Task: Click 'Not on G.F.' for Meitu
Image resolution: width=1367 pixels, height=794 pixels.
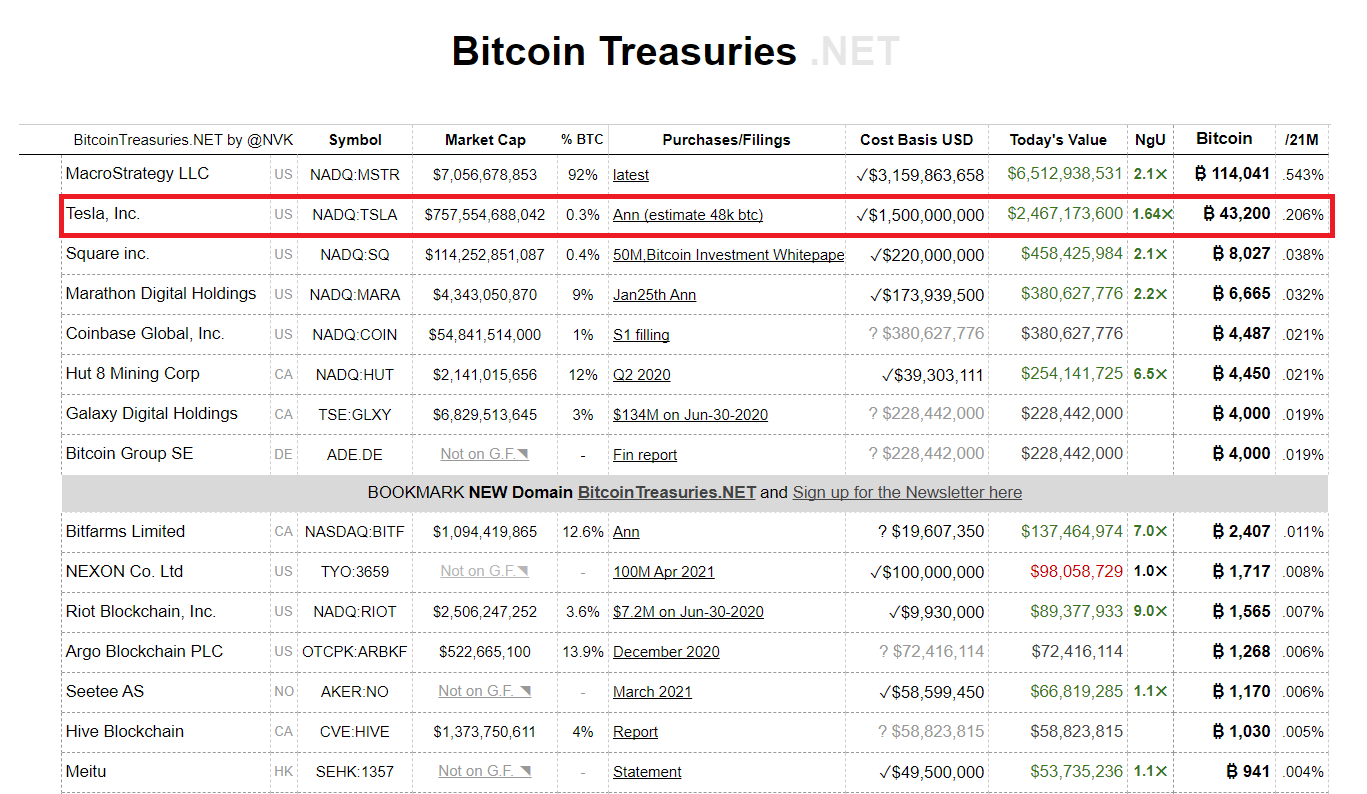Action: (485, 771)
